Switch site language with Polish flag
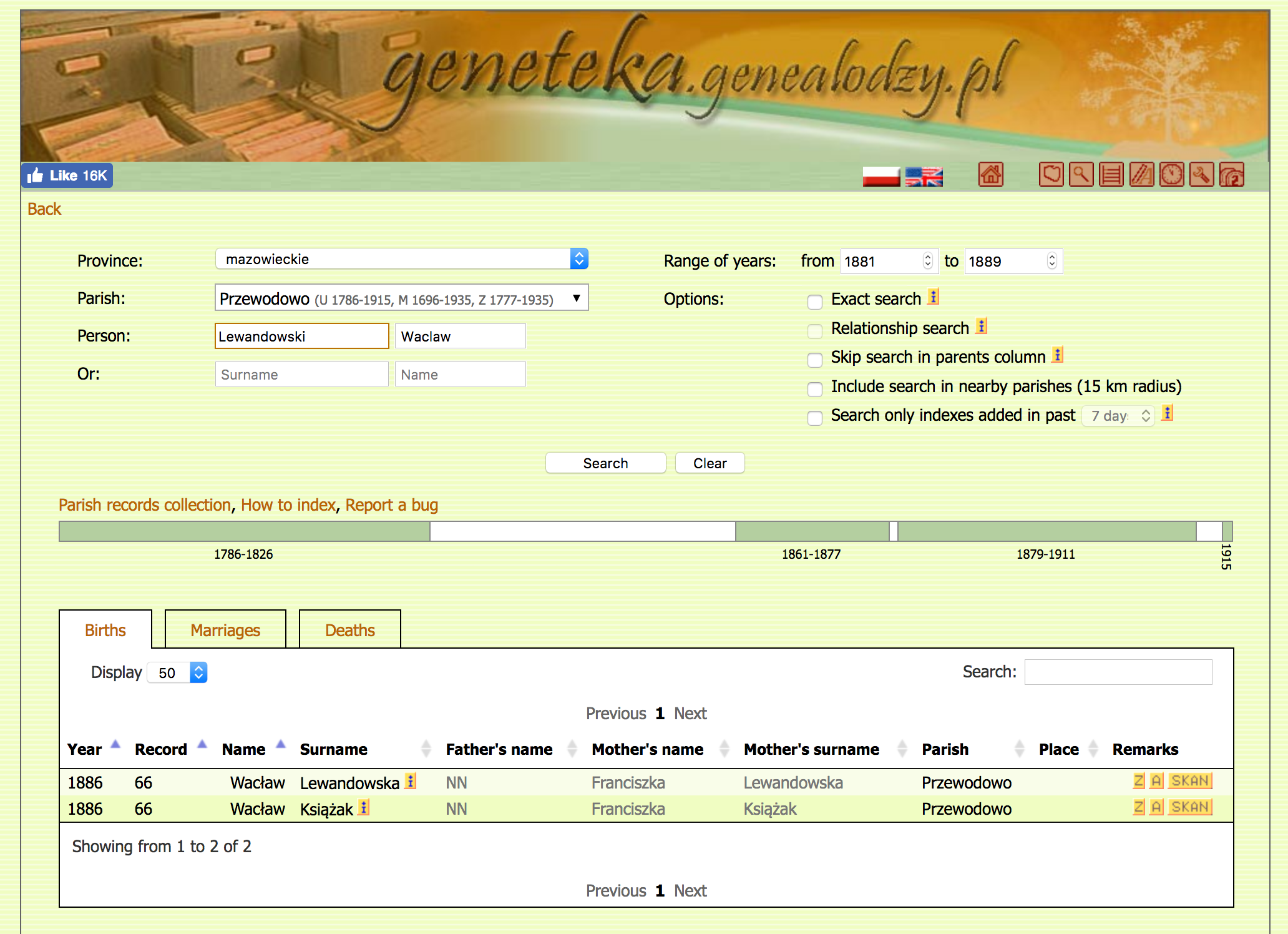Screen dimensions: 1288x934 point(881,177)
